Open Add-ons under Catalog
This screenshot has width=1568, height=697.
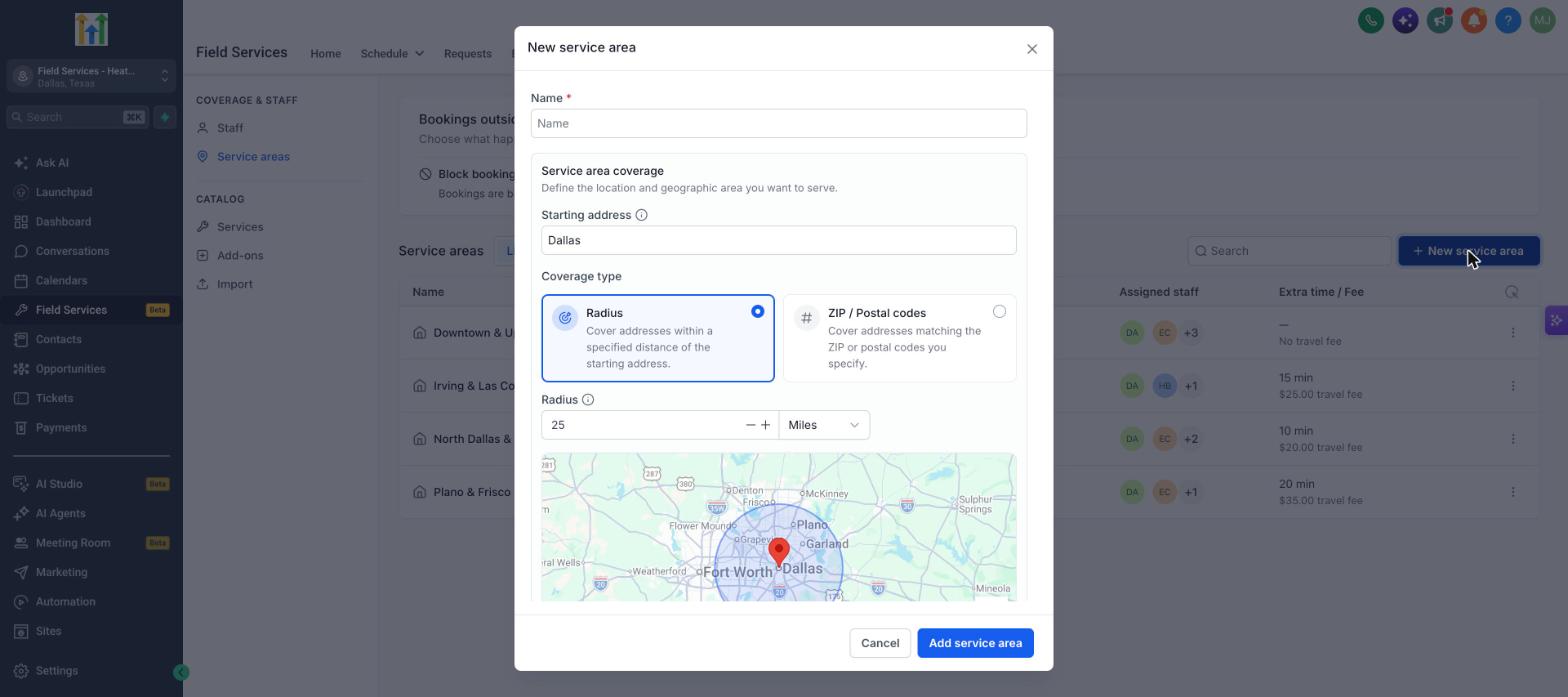pyautogui.click(x=240, y=256)
